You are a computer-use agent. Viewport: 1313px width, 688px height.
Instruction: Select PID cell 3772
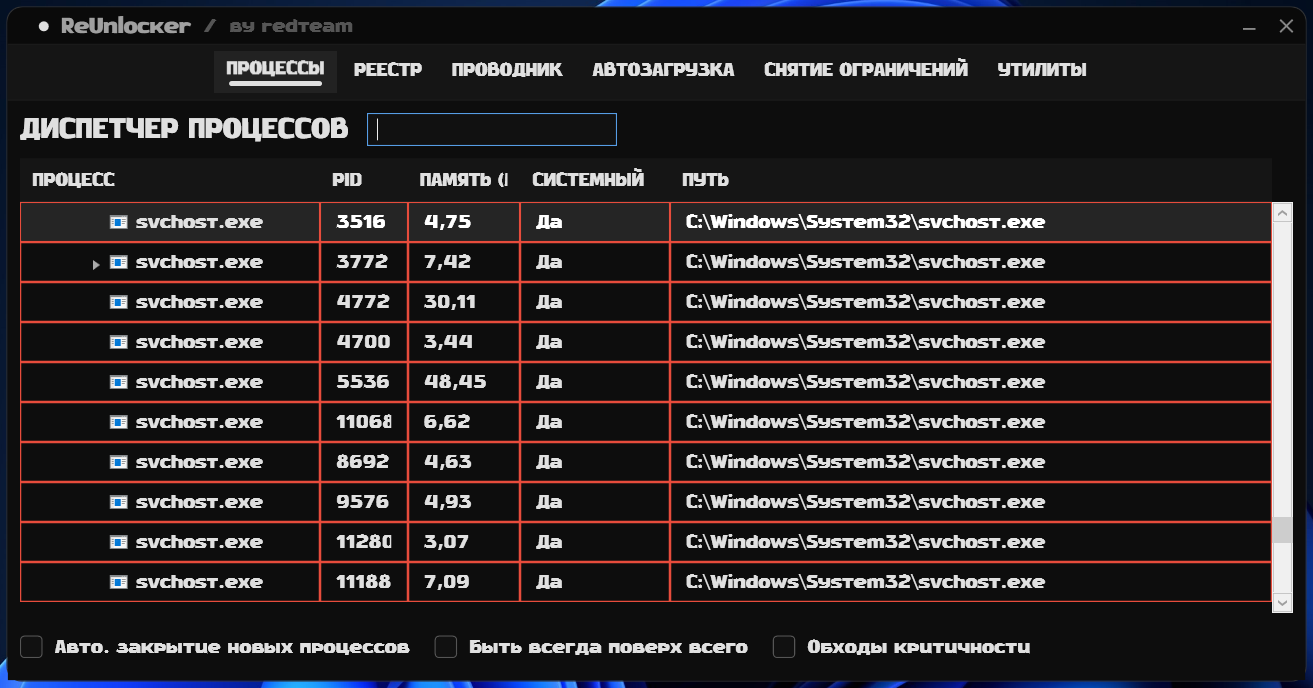pyautogui.click(x=364, y=262)
